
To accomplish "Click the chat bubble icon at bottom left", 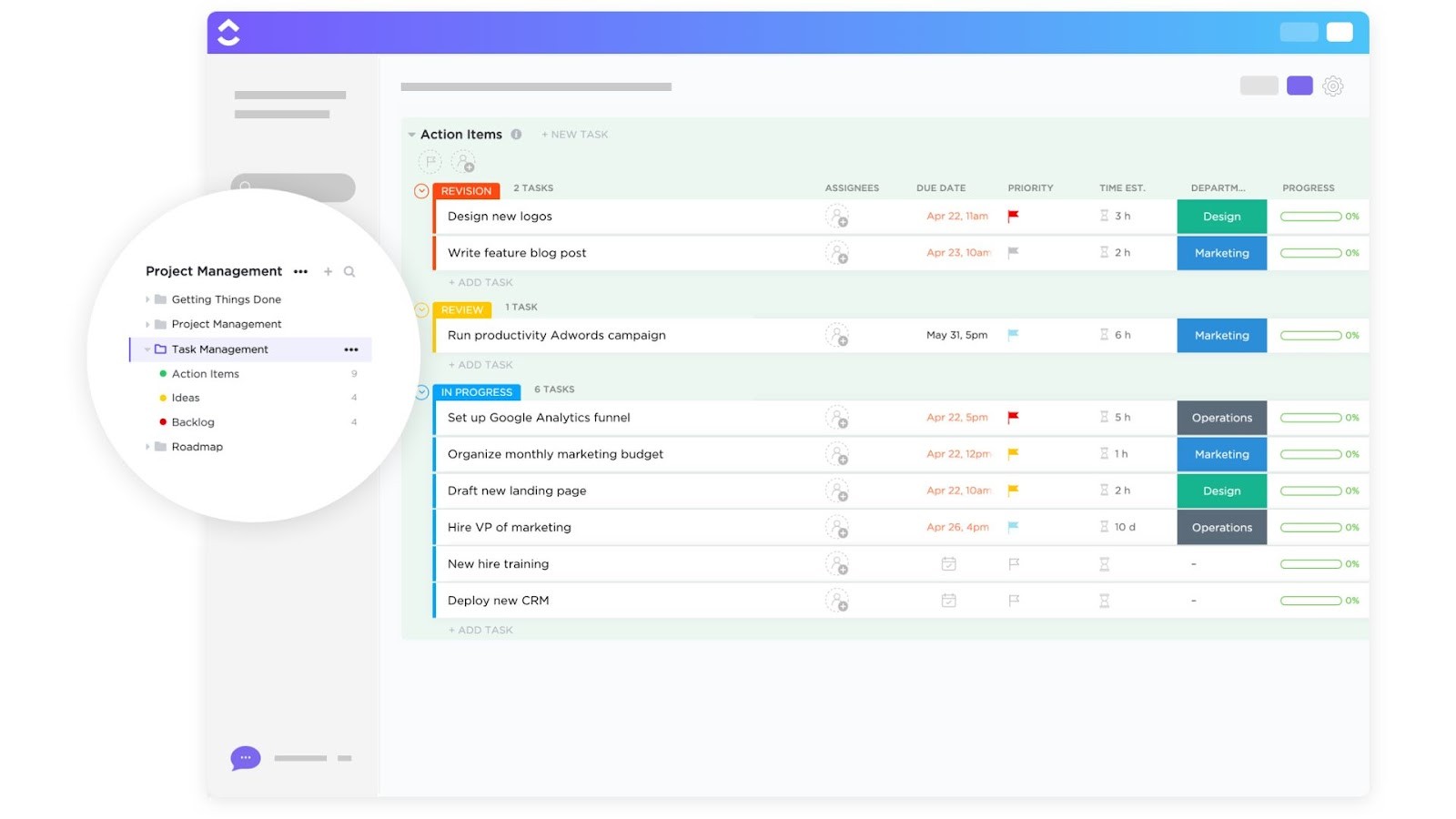I will pyautogui.click(x=244, y=757).
